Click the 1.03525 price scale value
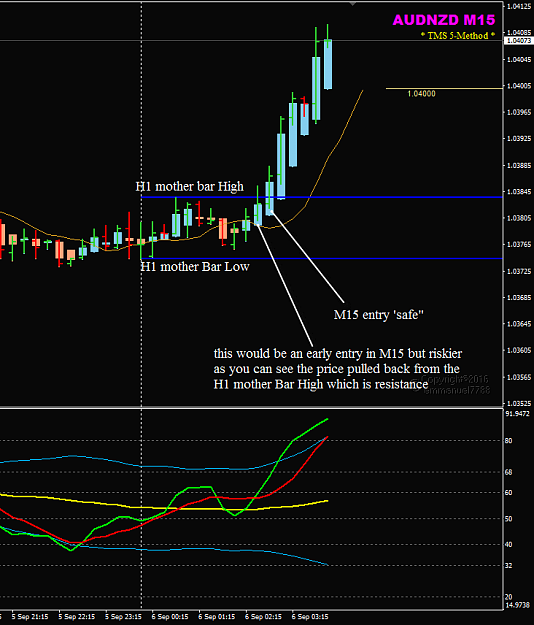The width and height of the screenshot is (534, 625). 519,404
